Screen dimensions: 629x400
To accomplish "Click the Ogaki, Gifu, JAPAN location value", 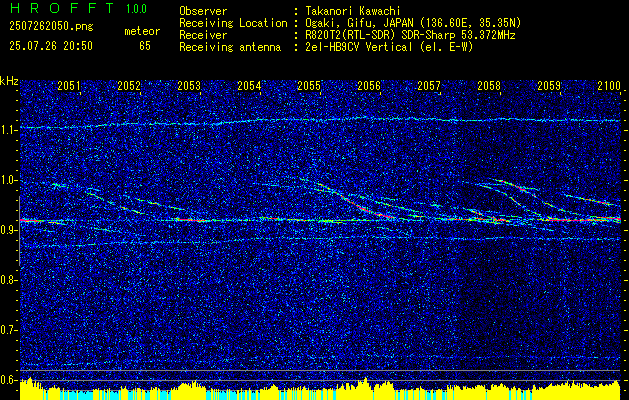I will pyautogui.click(x=413, y=23).
